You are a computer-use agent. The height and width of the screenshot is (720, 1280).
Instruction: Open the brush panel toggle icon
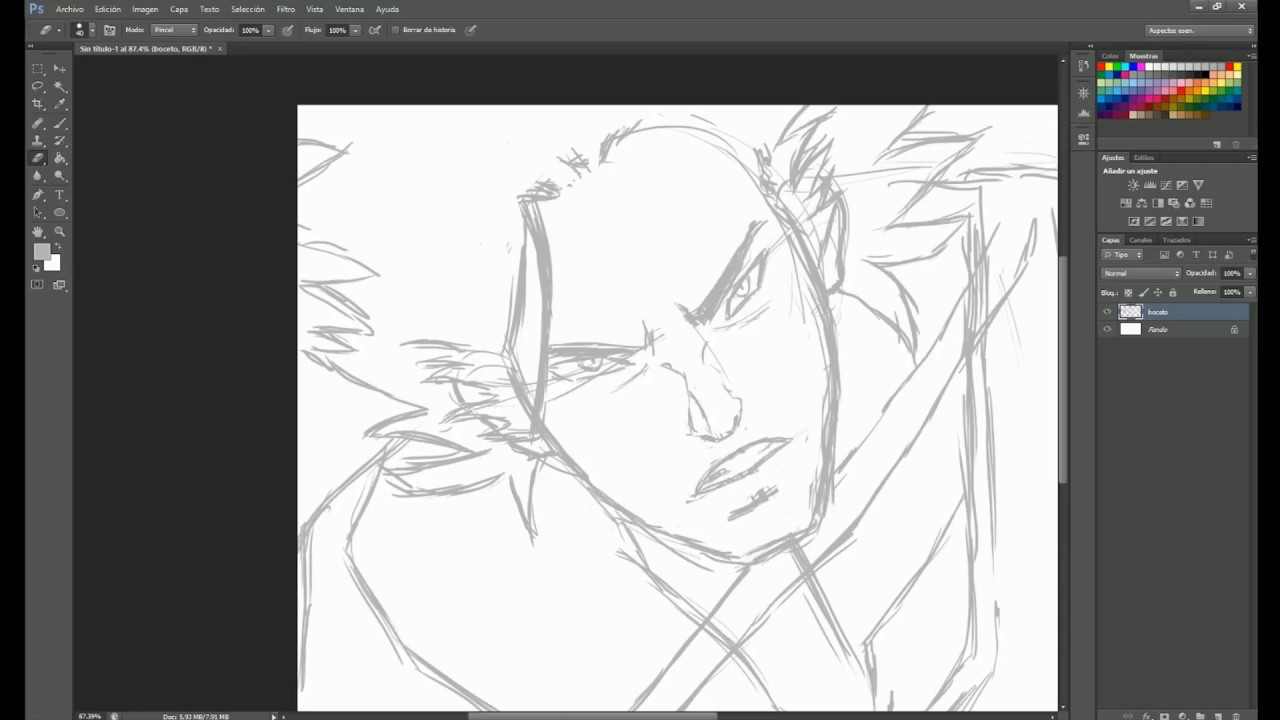click(x=109, y=30)
